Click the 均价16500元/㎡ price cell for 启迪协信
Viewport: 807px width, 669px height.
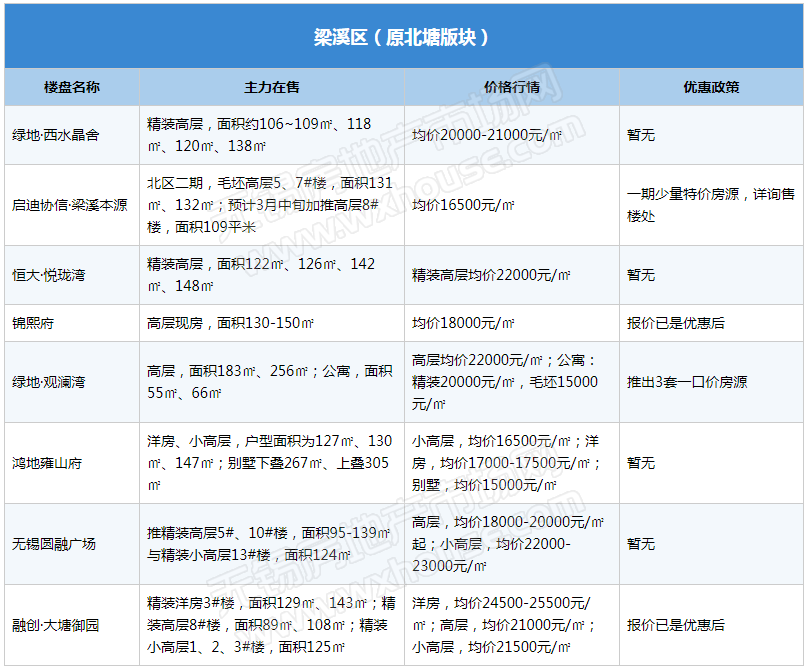tap(463, 205)
